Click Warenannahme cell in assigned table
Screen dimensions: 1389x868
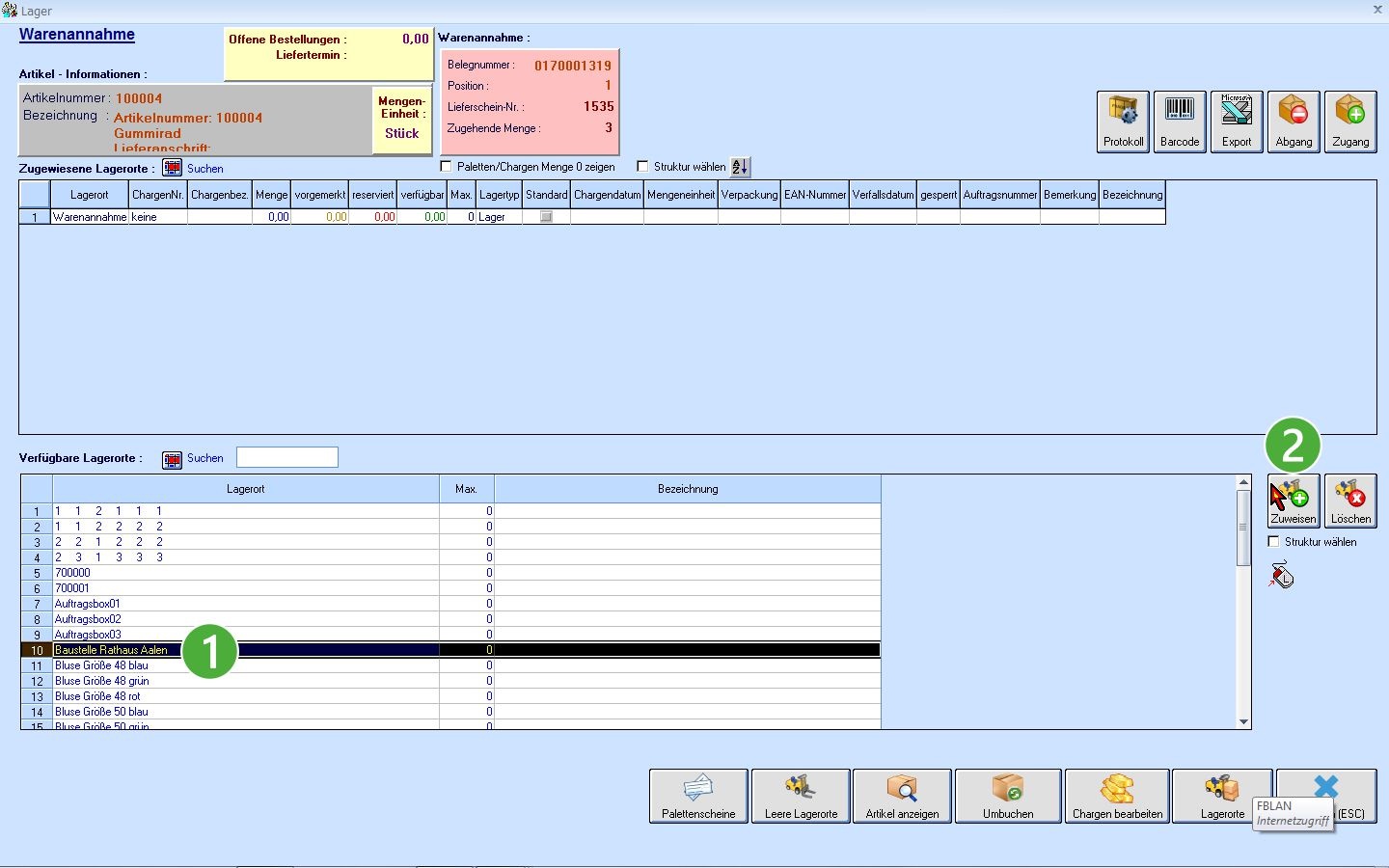tap(90, 217)
